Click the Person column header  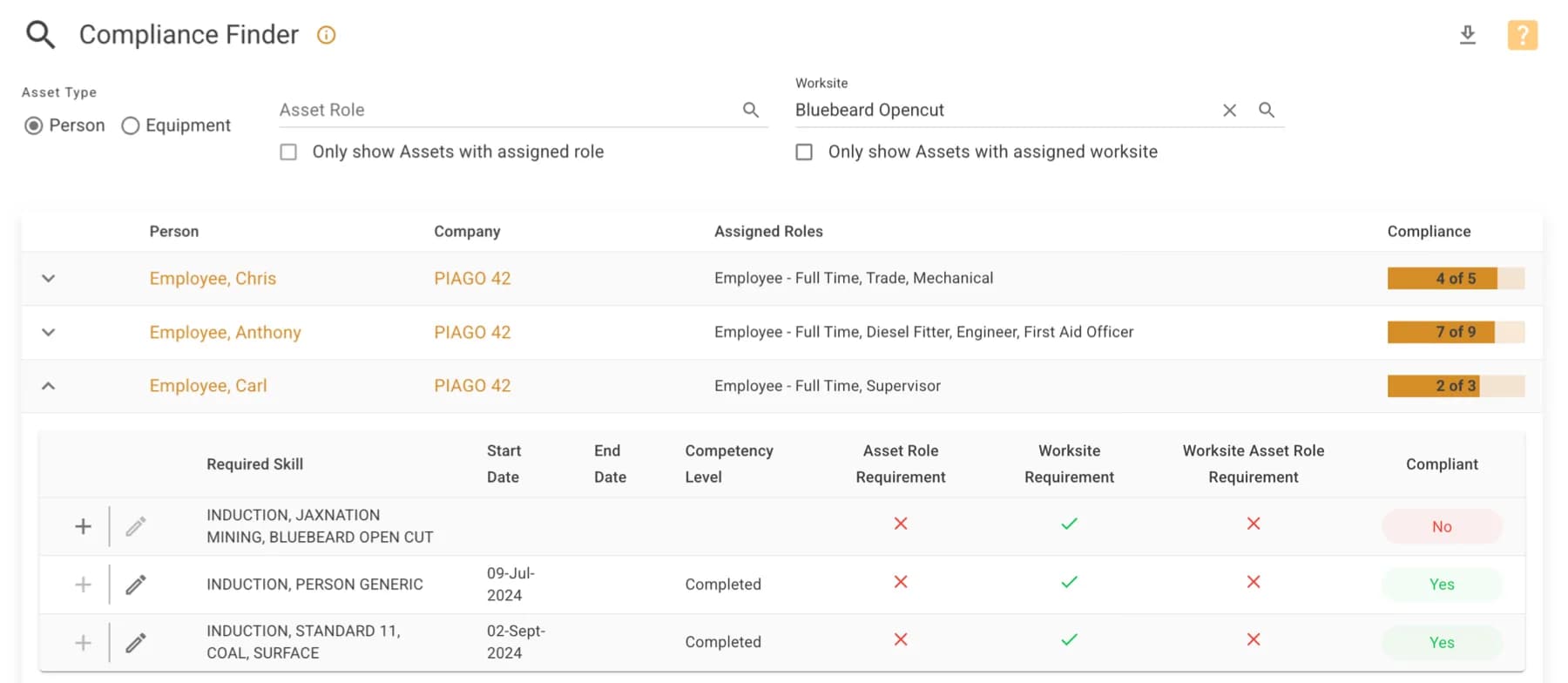pos(174,232)
